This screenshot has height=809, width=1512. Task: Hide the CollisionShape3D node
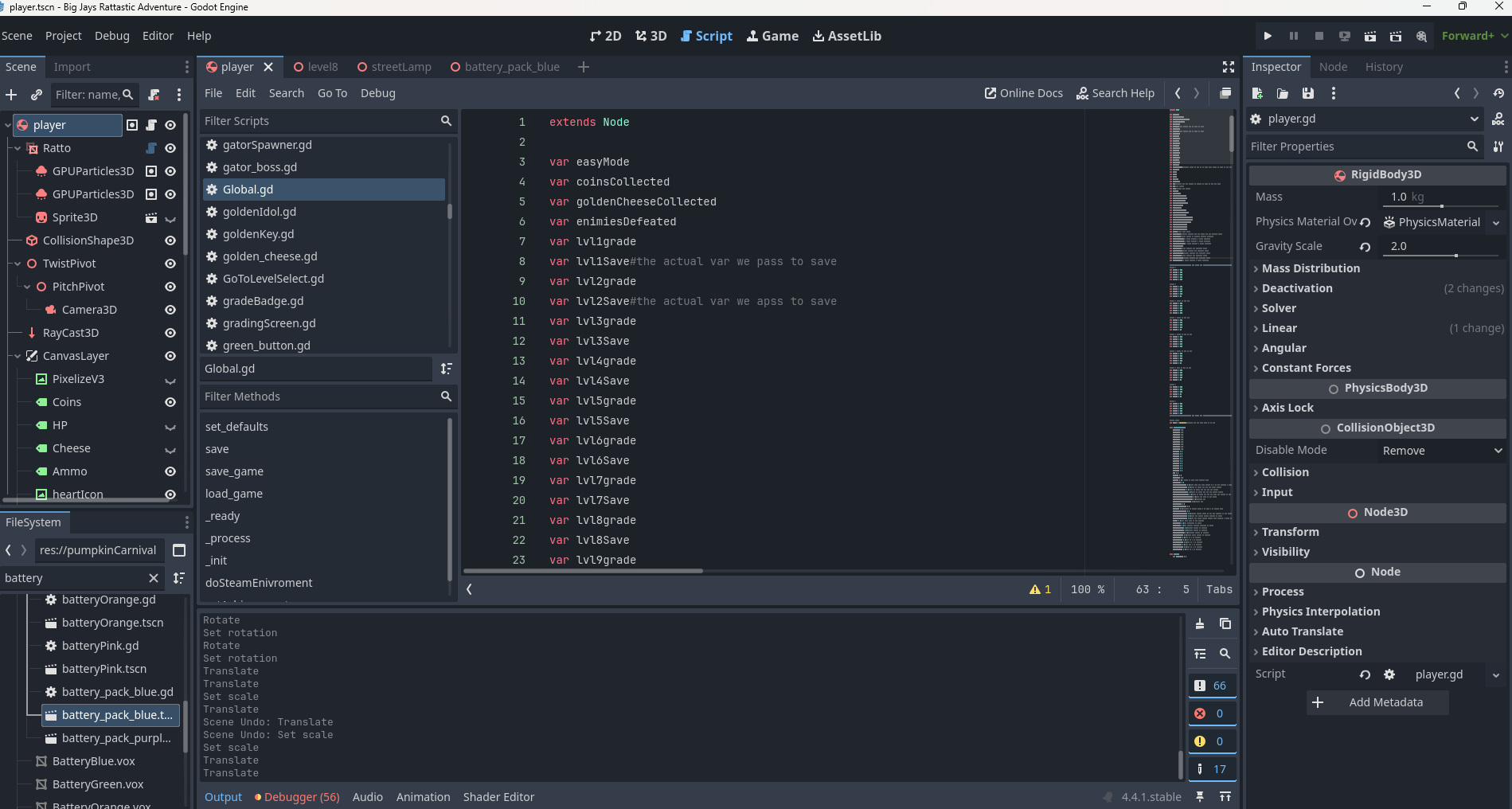(x=170, y=240)
